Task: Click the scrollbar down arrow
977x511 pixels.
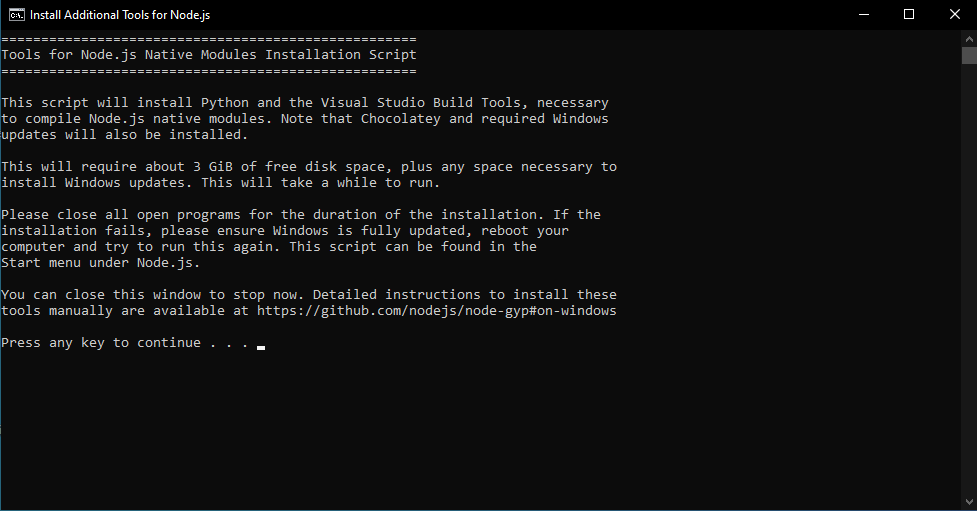Action: tap(969, 502)
